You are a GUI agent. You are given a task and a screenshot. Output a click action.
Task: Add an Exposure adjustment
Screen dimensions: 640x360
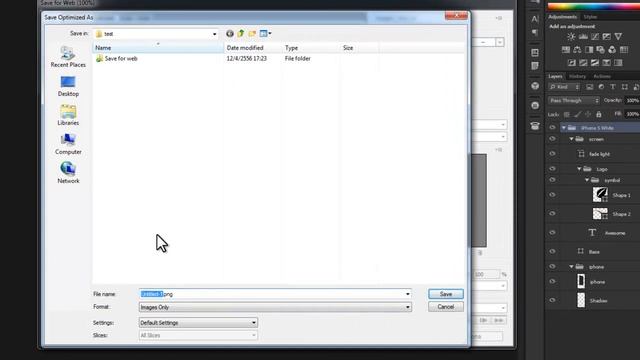tap(607, 37)
